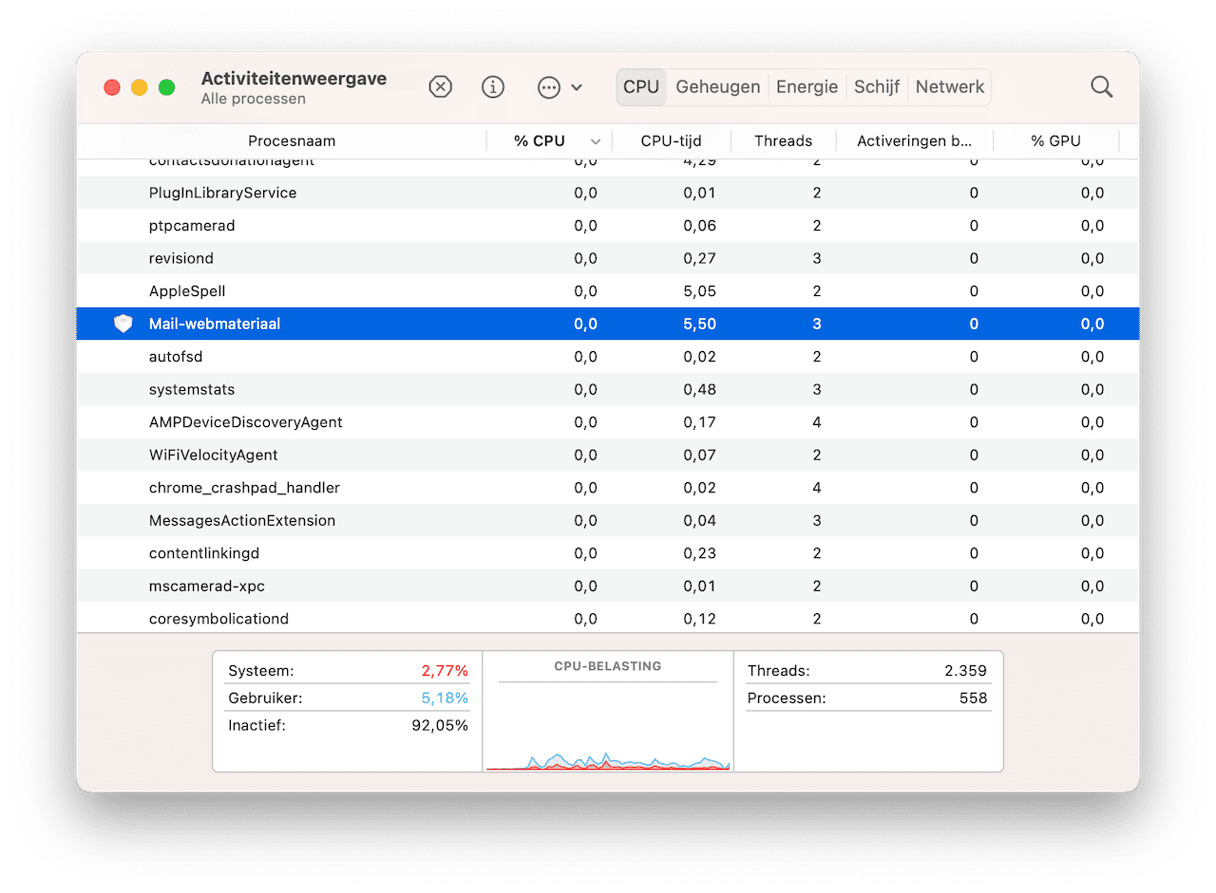Open the more options ellipsis menu
Screen dimensions: 1216x893
[x=559, y=87]
